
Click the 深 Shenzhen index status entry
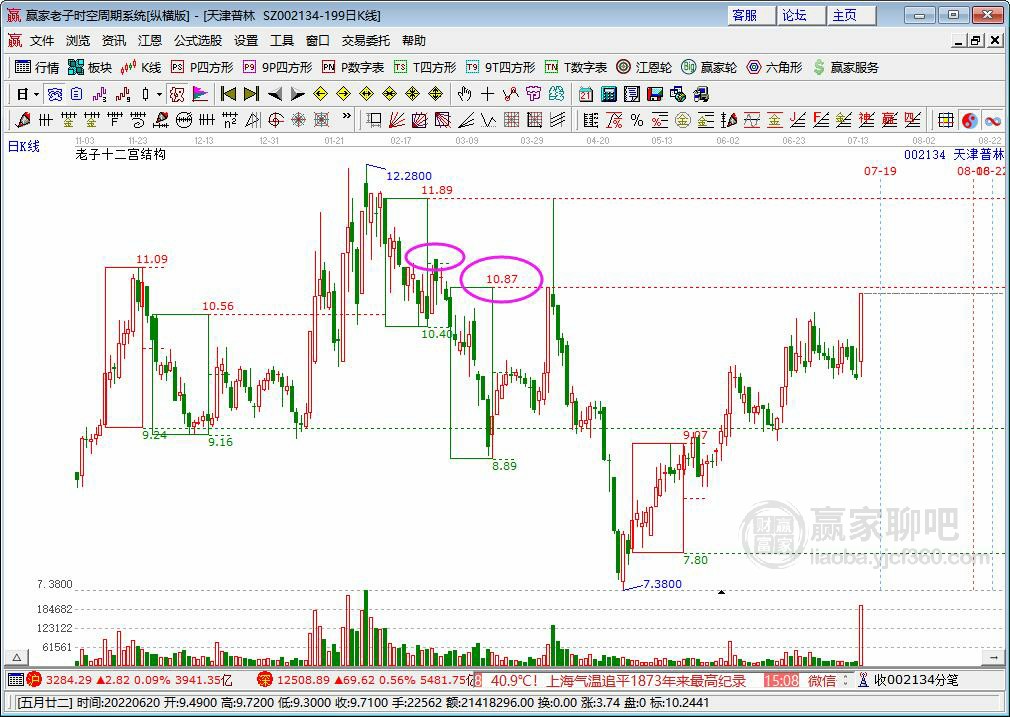(x=365, y=680)
